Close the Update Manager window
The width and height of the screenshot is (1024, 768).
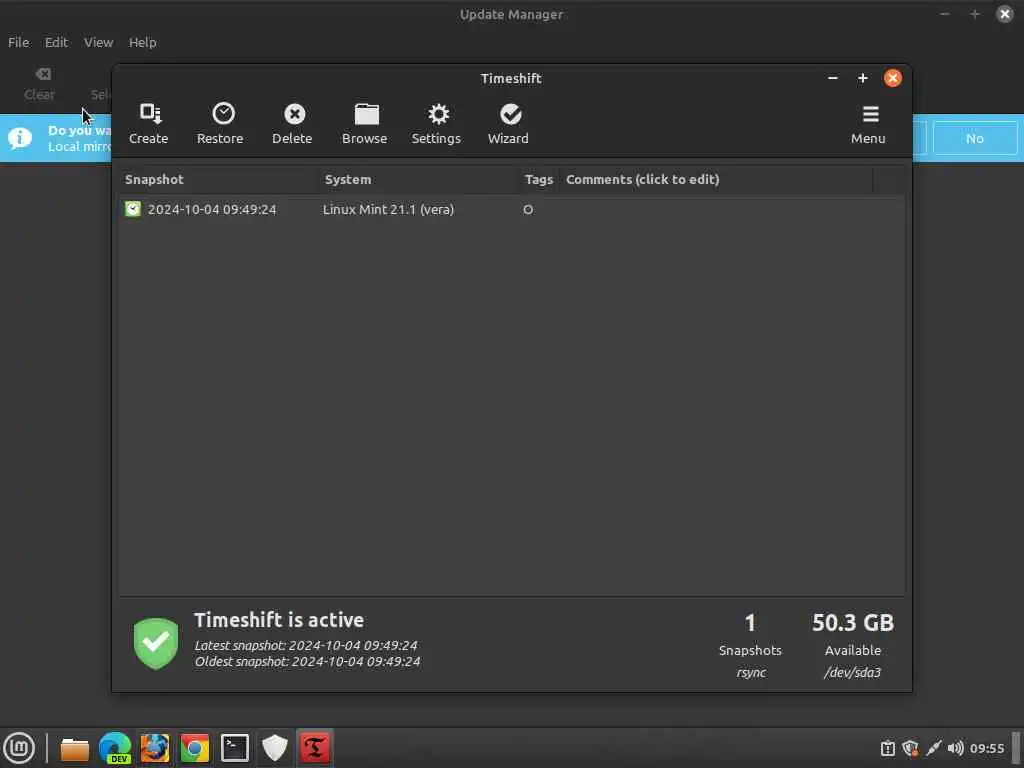(1004, 14)
